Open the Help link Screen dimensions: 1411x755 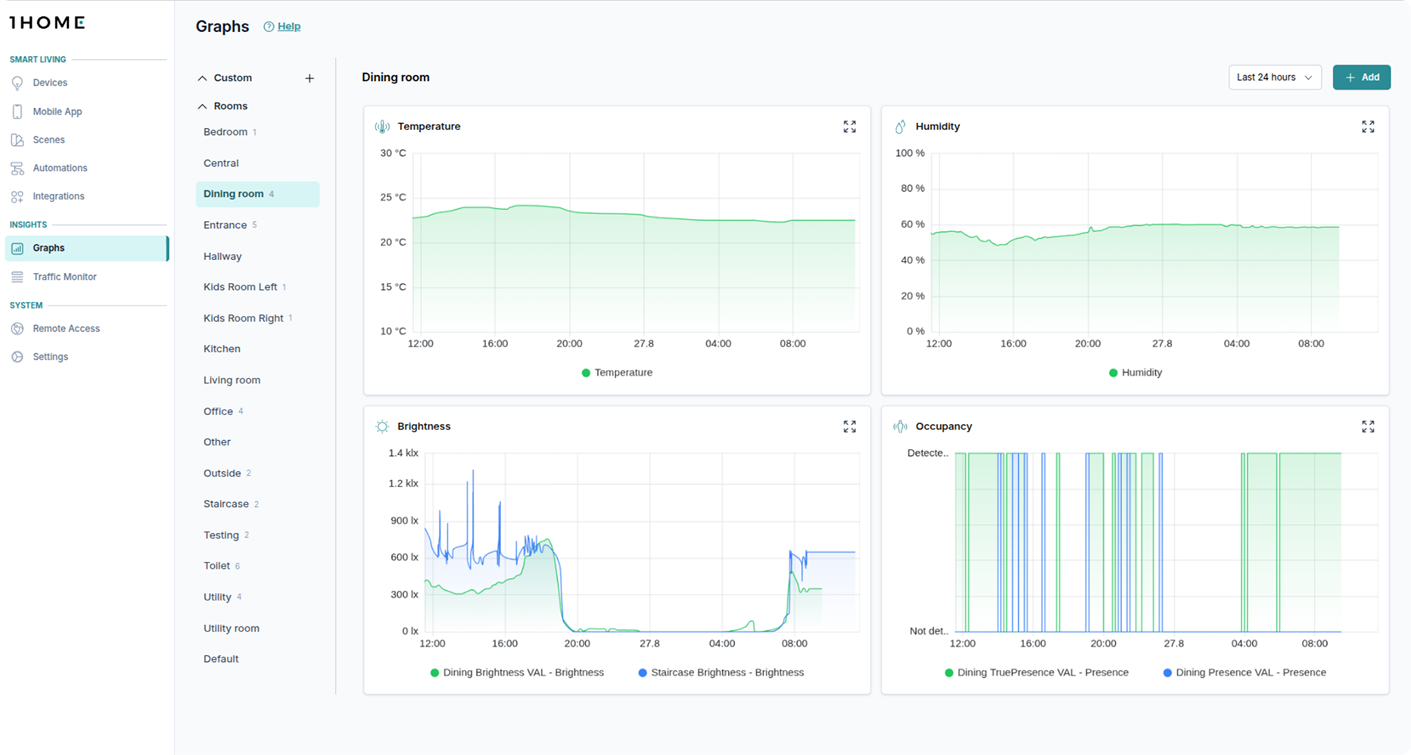click(282, 26)
